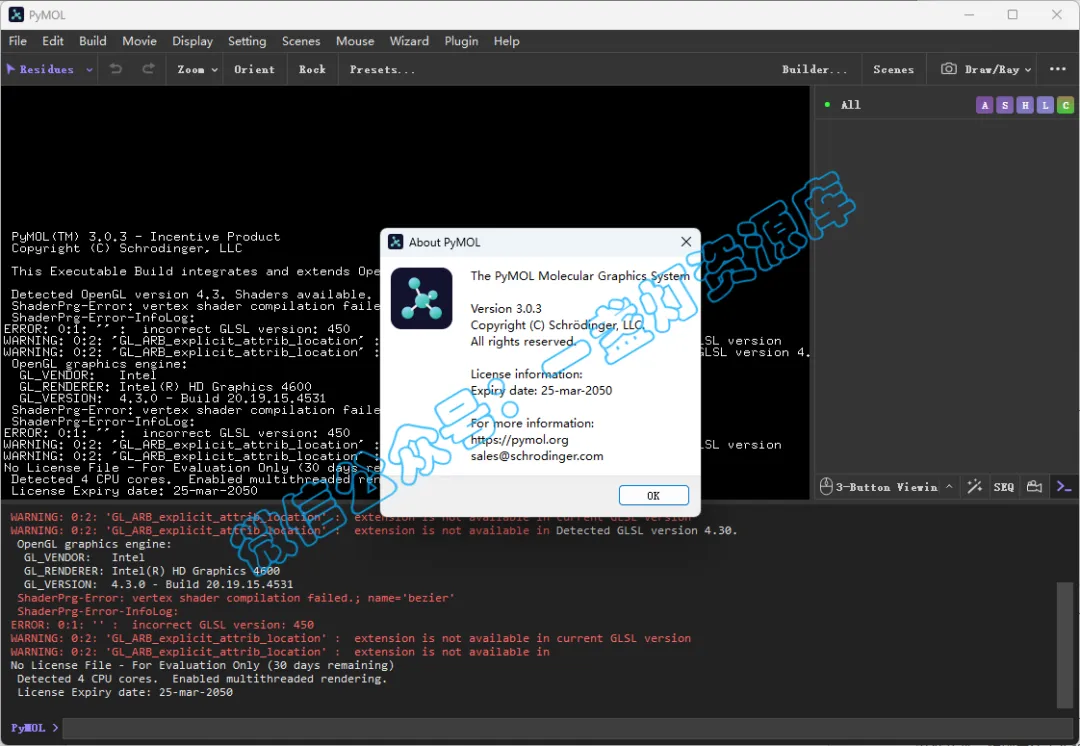Image resolution: width=1080 pixels, height=746 pixels.
Task: Open the Presets... menu
Action: (382, 70)
